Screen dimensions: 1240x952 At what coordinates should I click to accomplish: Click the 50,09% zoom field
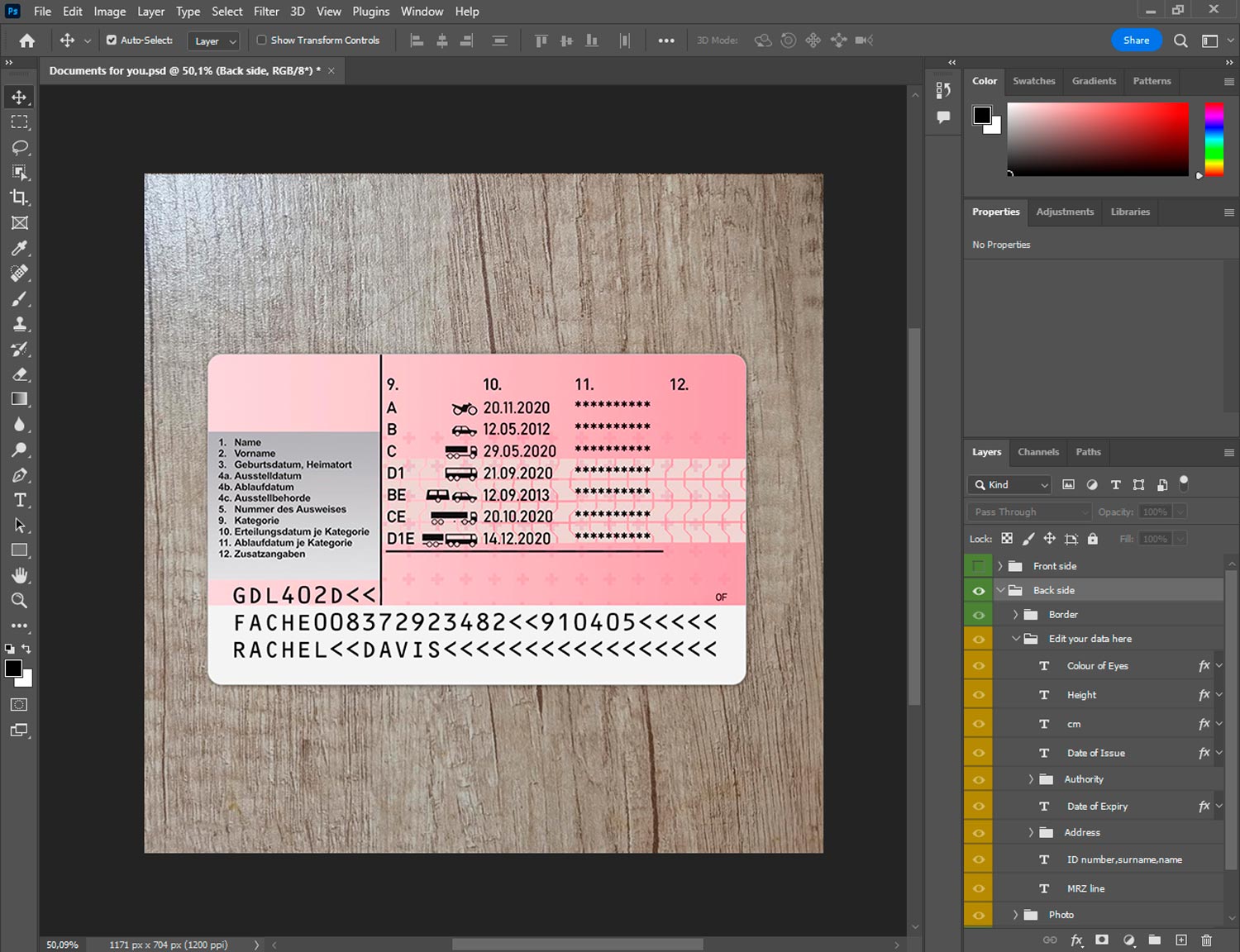[x=63, y=945]
